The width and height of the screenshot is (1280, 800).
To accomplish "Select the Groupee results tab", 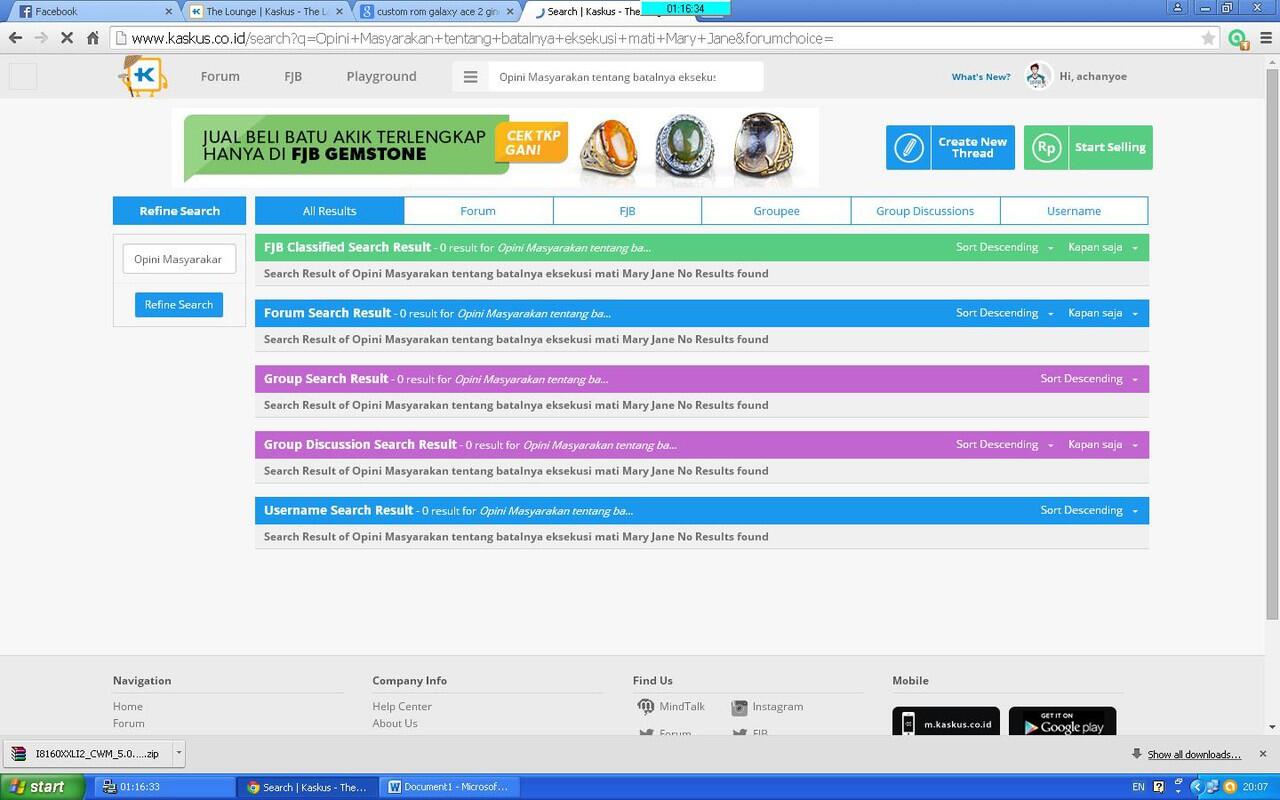I will coord(776,211).
